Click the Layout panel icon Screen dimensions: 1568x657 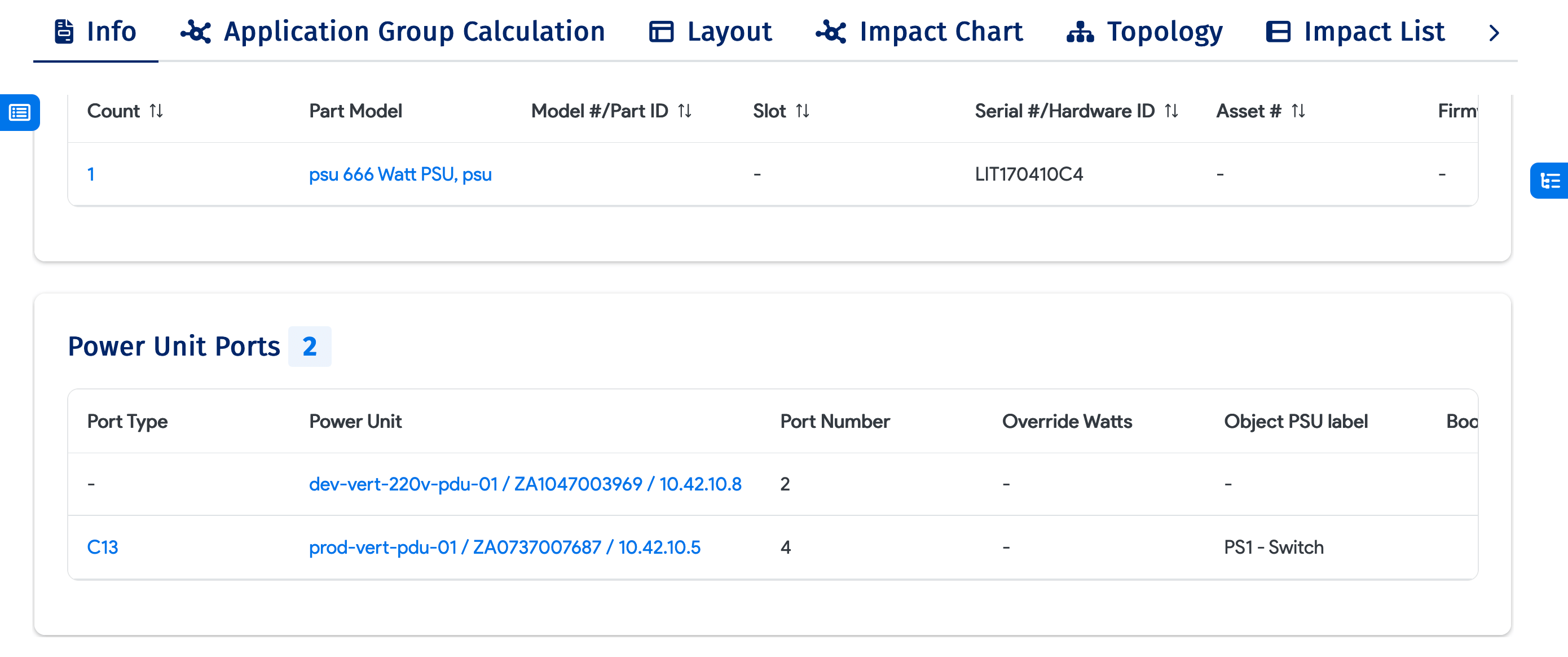coord(661,31)
